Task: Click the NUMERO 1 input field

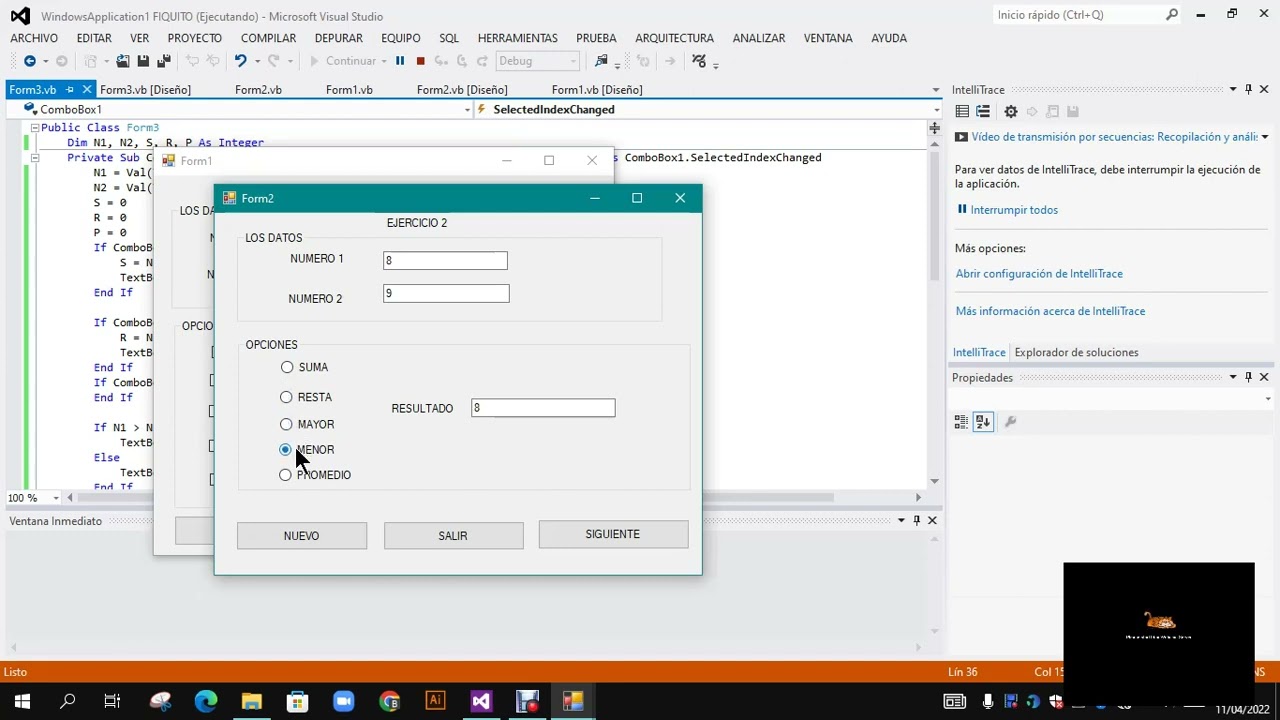Action: click(445, 261)
